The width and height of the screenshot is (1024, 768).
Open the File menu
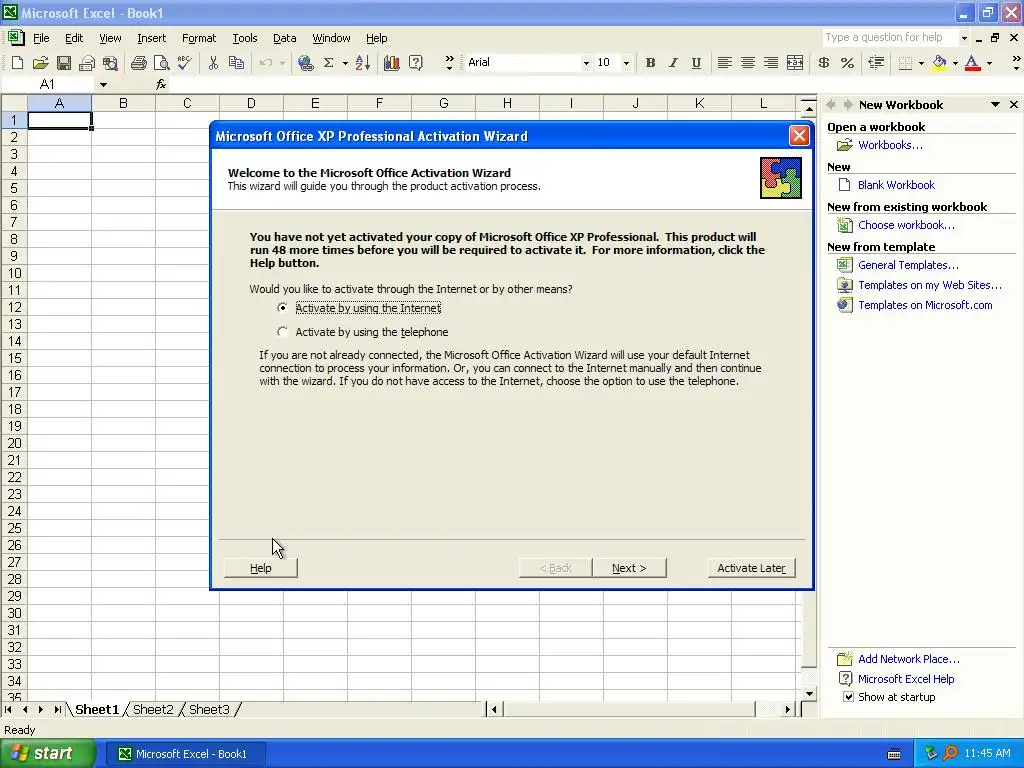click(x=41, y=38)
